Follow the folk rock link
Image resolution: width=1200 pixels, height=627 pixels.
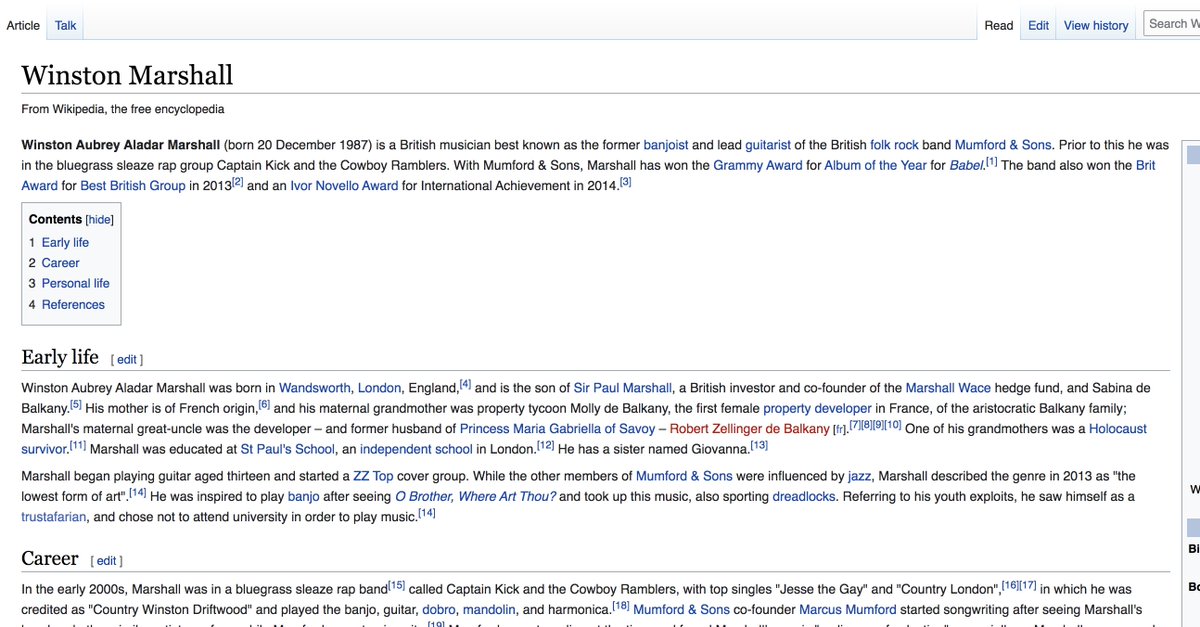click(x=892, y=145)
